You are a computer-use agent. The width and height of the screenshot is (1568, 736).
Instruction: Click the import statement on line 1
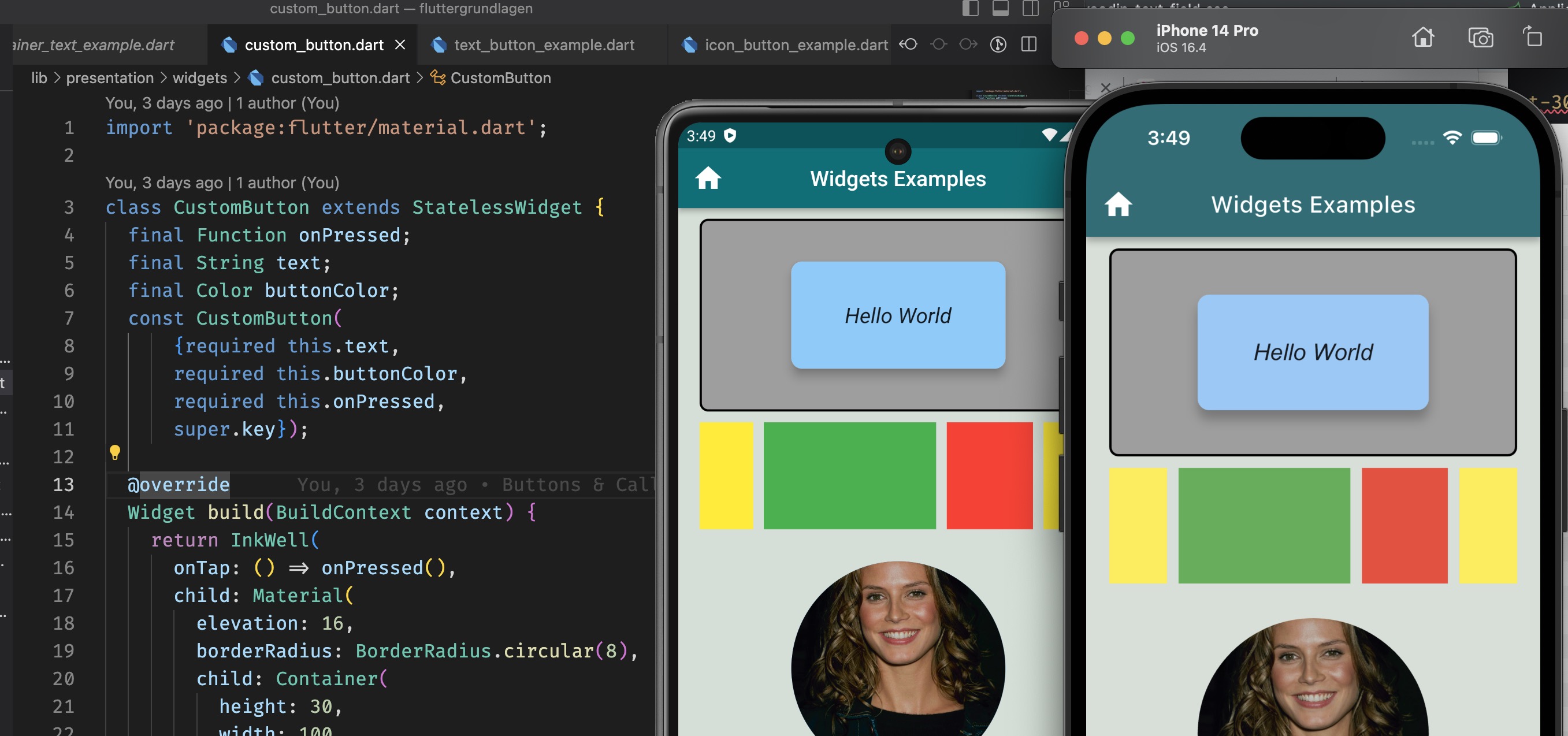pos(326,128)
